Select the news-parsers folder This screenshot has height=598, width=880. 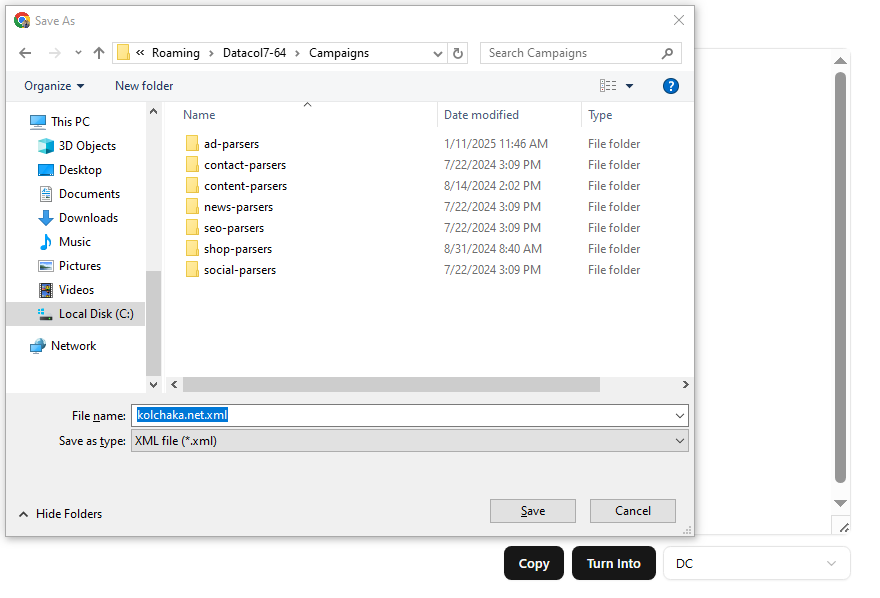(238, 207)
